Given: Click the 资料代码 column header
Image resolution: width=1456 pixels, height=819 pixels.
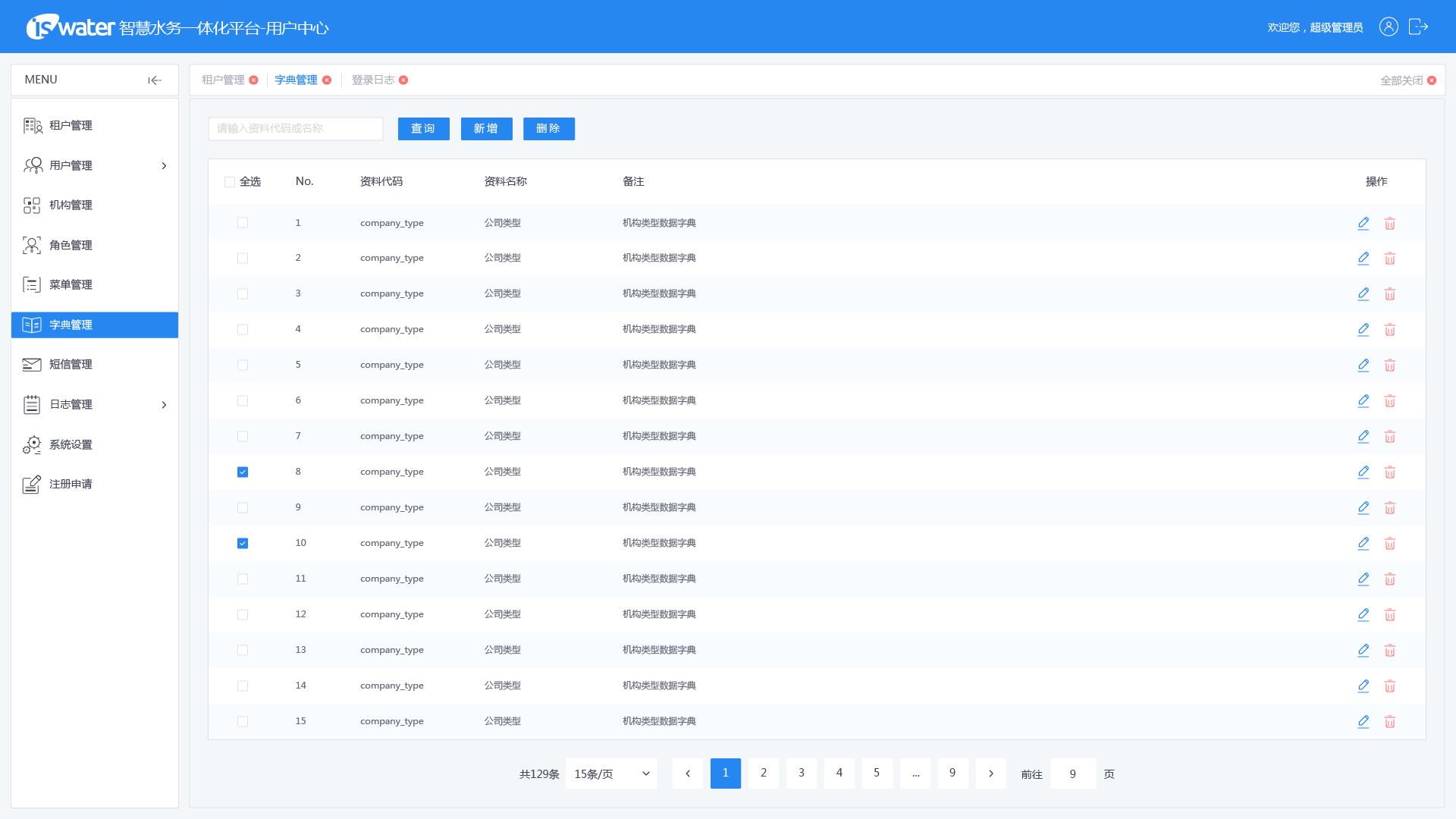Looking at the screenshot, I should [381, 182].
